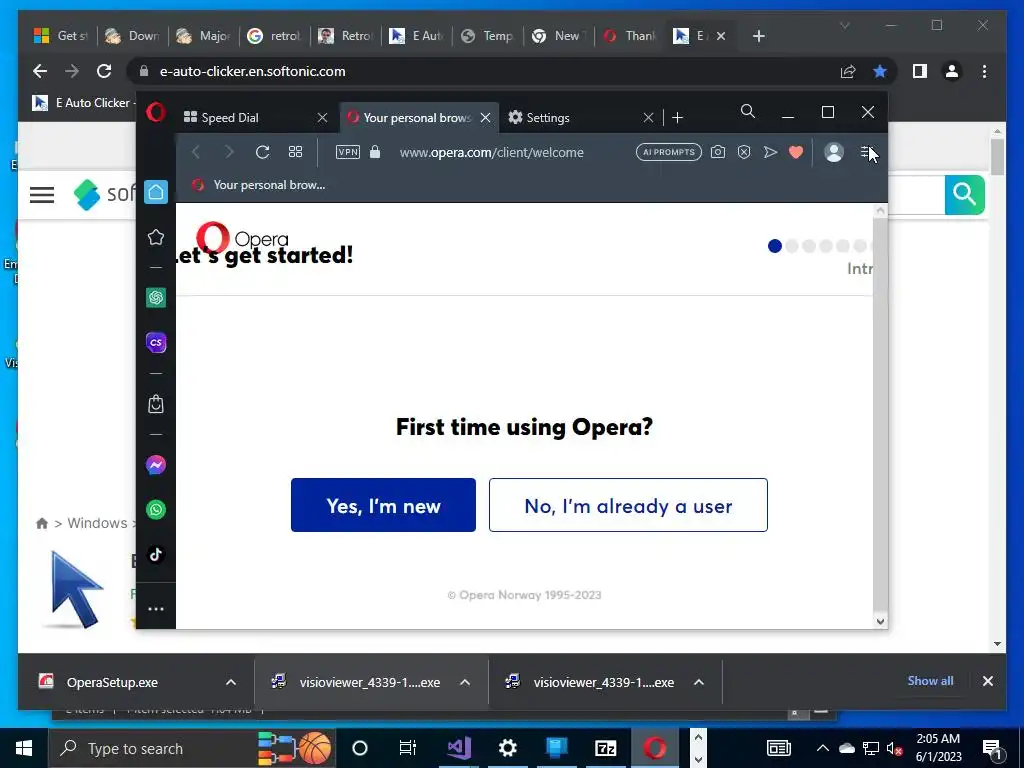Open shopping bag icon in Opera sidebar
The image size is (1024, 768).
pos(155,404)
